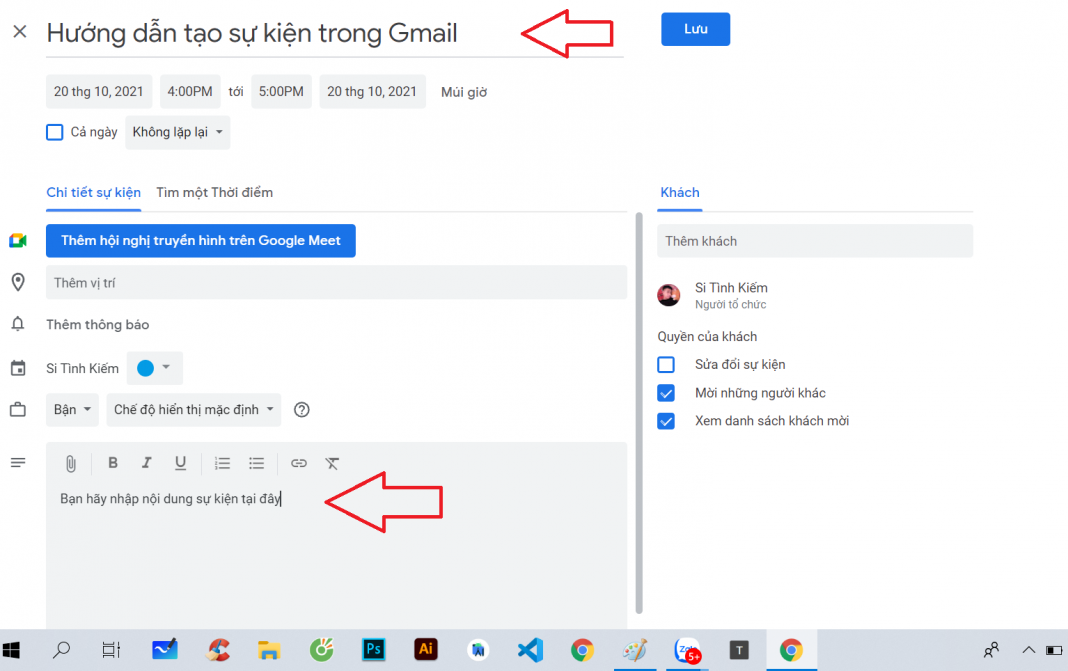Open the blue calendar color picker
The image size is (1068, 671).
[x=154, y=368]
